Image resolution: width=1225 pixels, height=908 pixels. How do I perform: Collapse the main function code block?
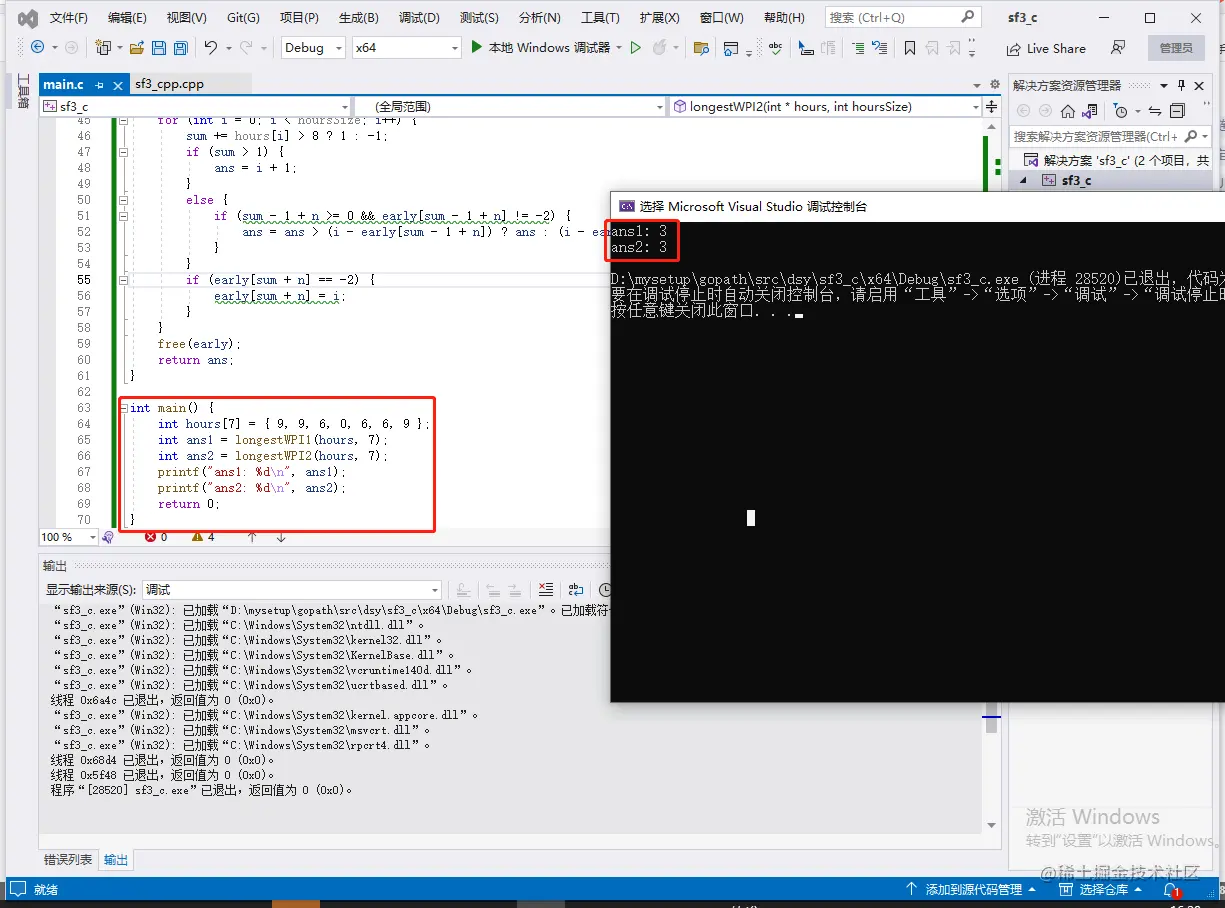click(123, 408)
